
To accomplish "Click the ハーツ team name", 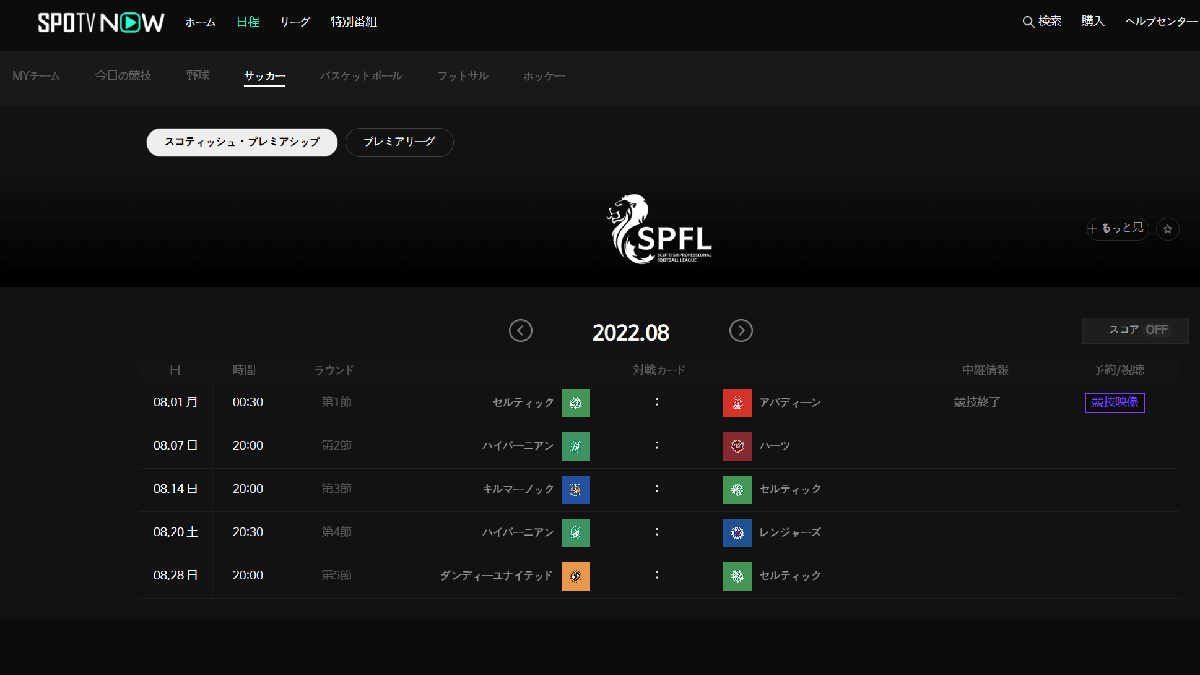I will 775,446.
